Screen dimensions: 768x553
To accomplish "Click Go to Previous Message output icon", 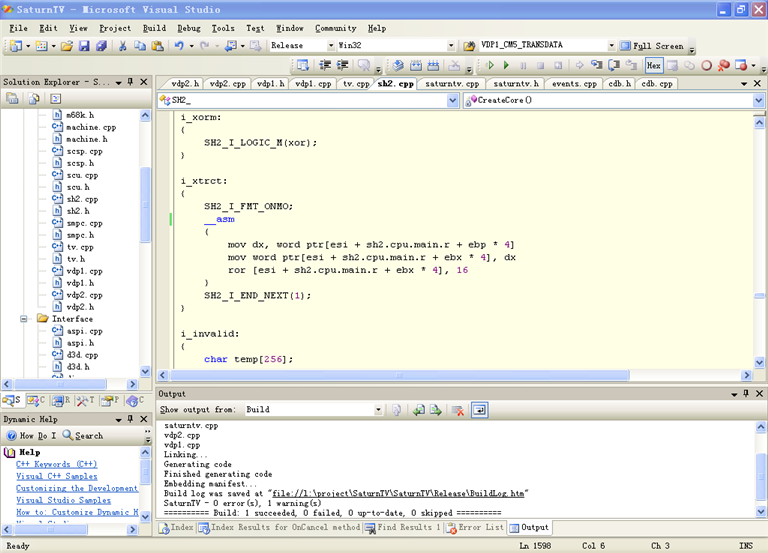I will (418, 410).
